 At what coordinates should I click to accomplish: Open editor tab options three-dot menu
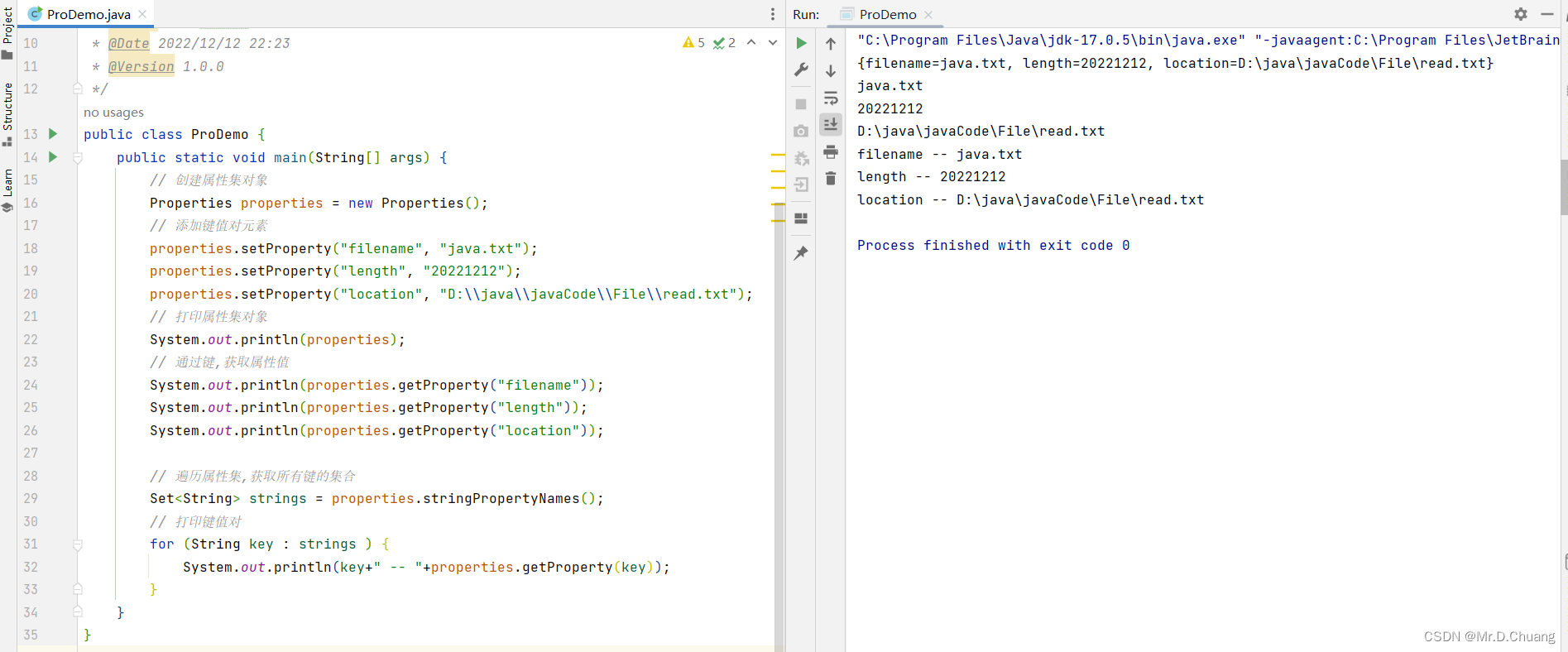[773, 14]
